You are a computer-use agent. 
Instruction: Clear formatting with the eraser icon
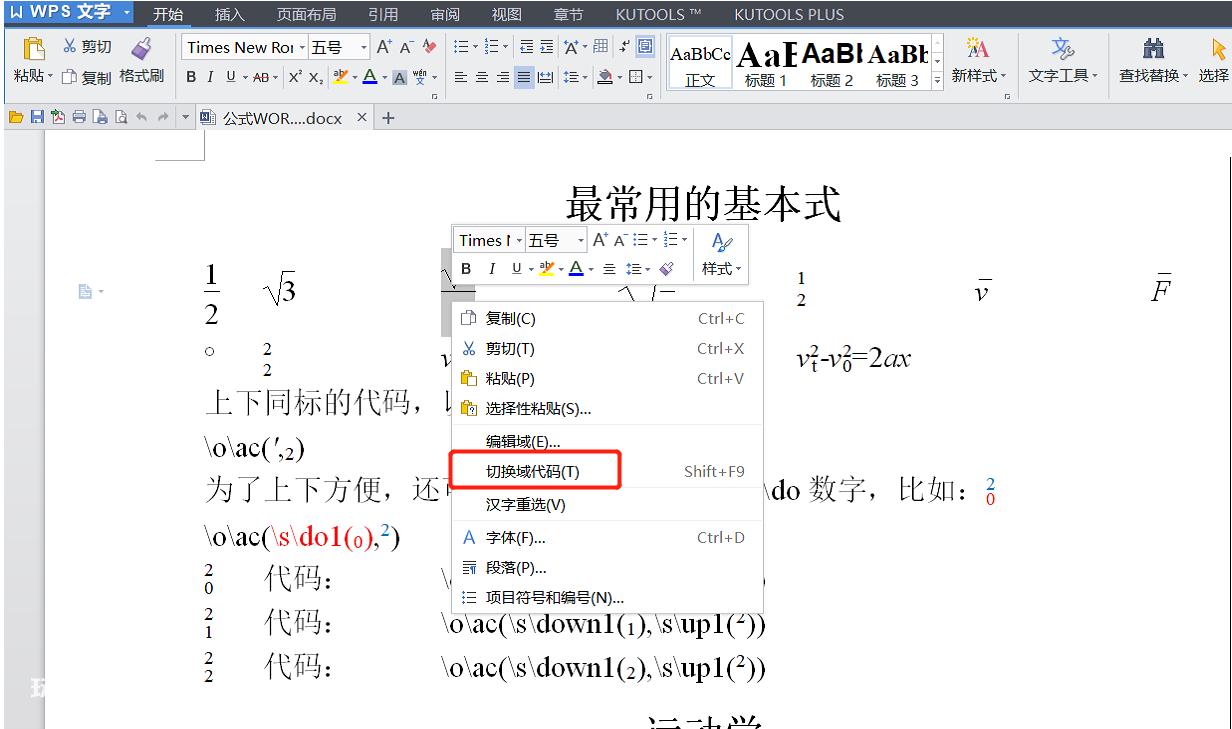(x=429, y=47)
